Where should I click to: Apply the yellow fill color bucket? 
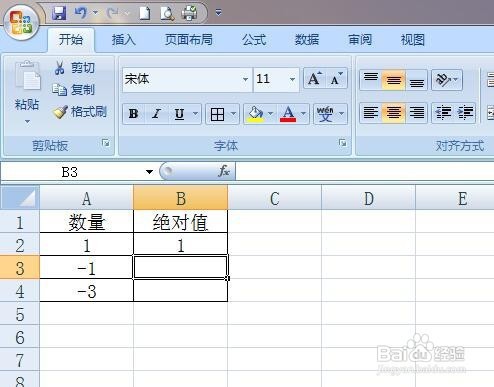pos(255,114)
